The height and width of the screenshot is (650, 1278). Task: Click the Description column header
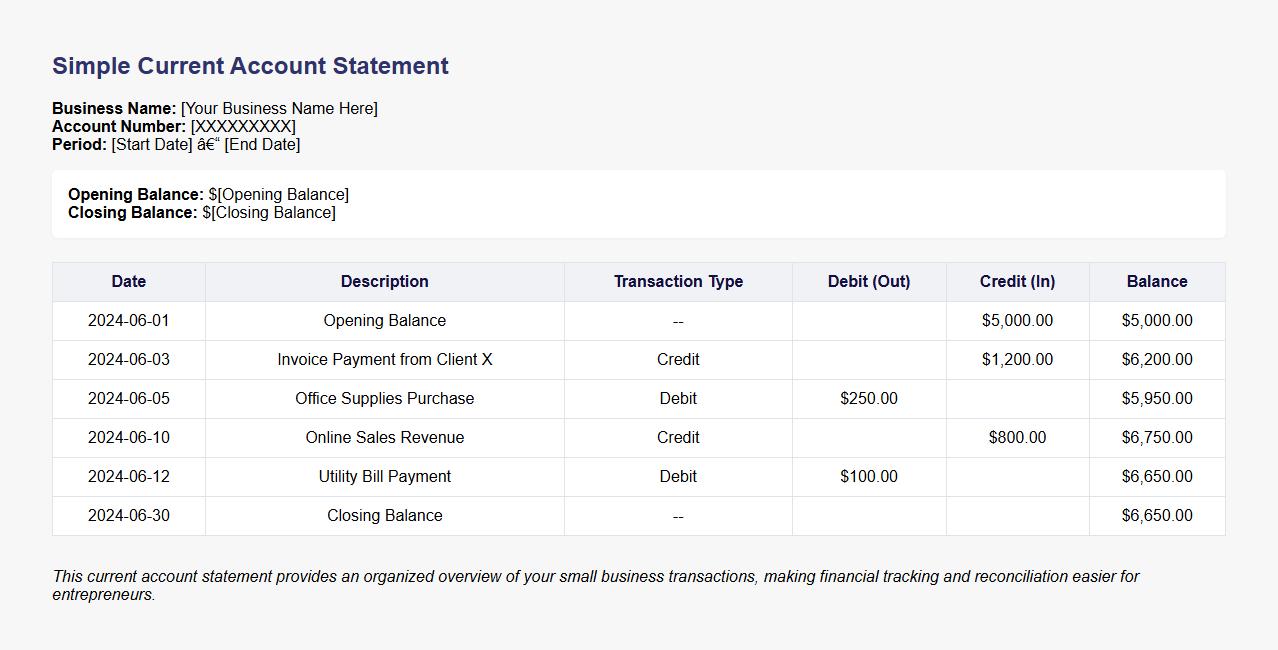click(384, 281)
